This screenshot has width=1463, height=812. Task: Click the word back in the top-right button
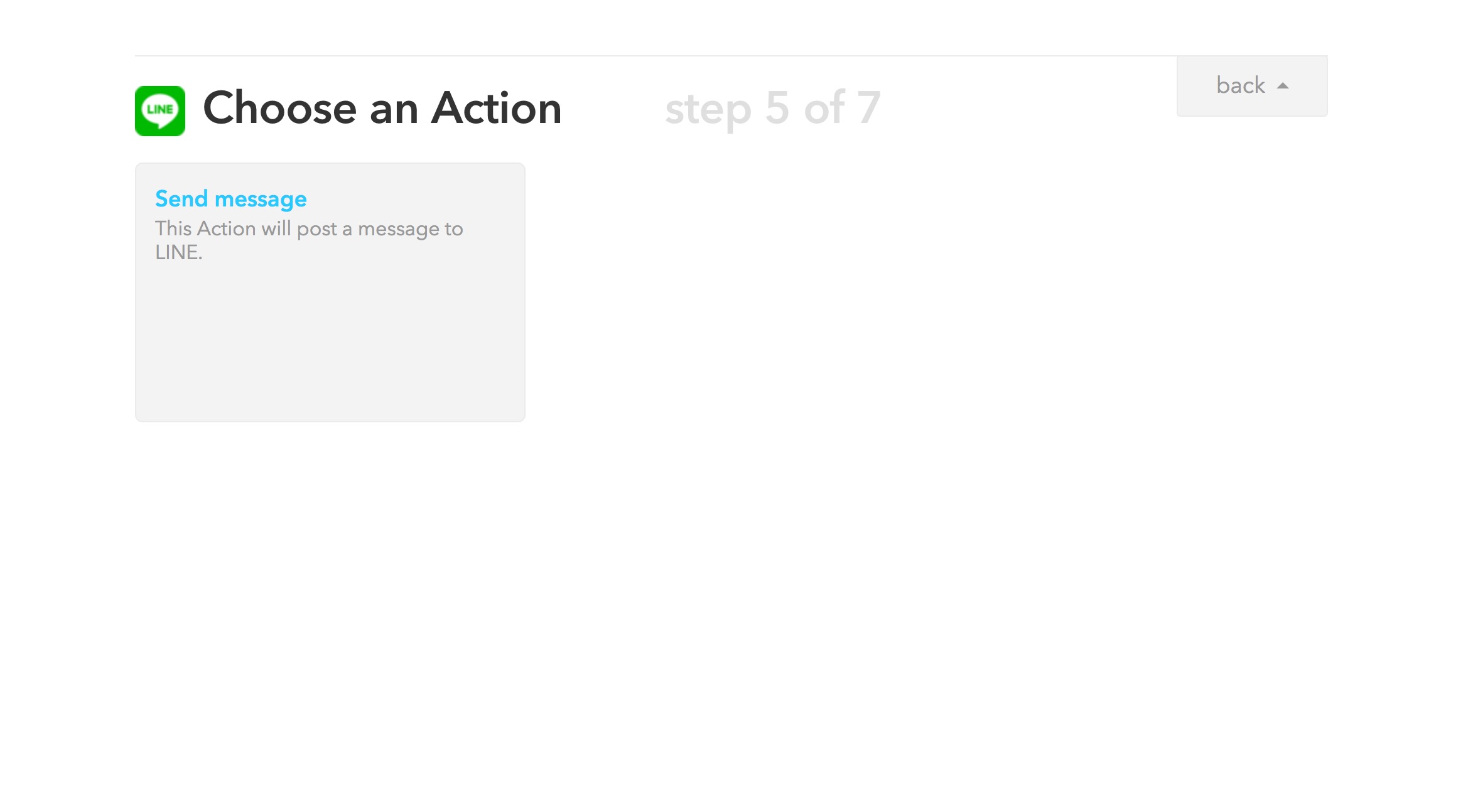point(1241,85)
